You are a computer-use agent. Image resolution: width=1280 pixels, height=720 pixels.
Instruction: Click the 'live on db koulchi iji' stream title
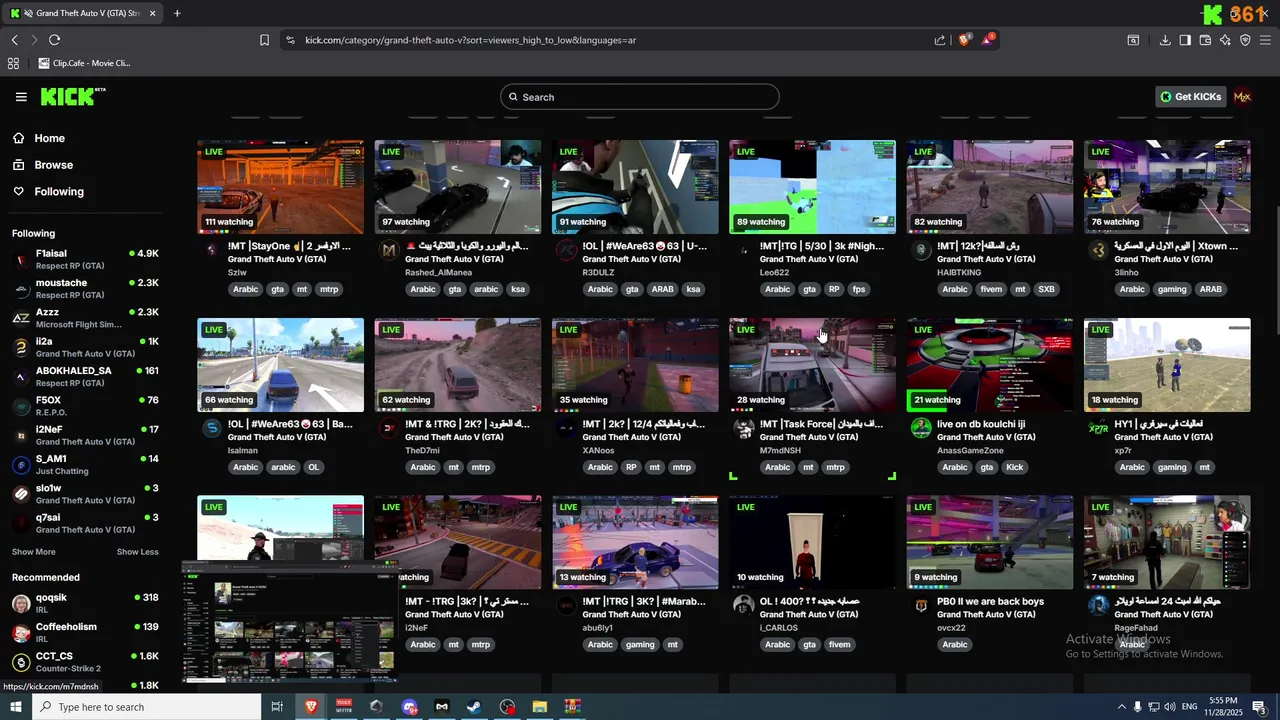(981, 424)
